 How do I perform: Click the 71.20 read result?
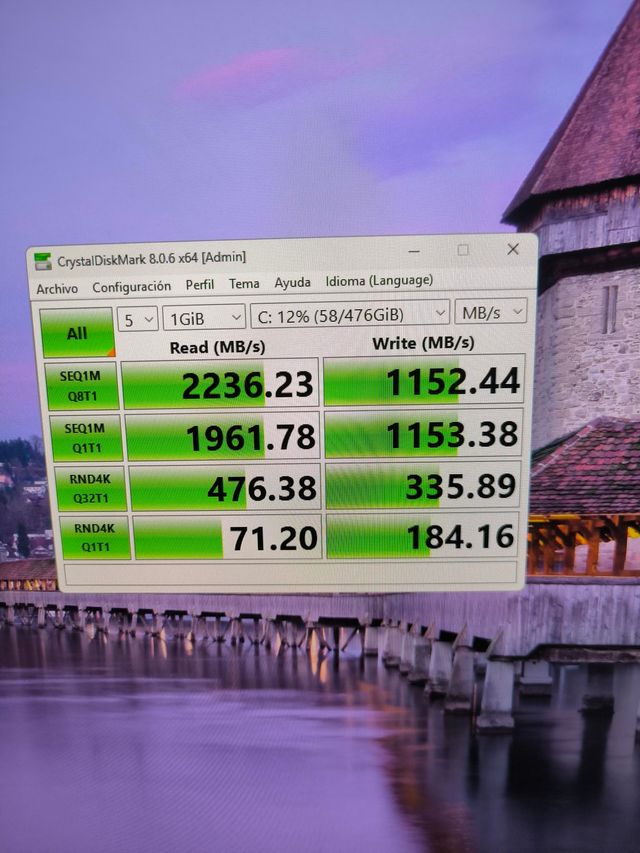(x=227, y=536)
